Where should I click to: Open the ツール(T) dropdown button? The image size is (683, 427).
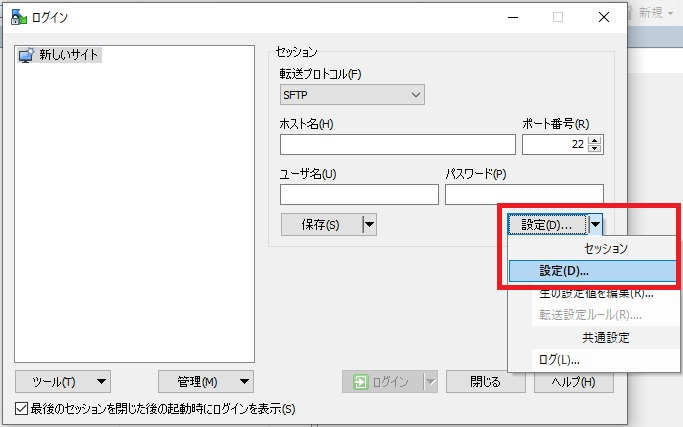pyautogui.click(x=63, y=381)
